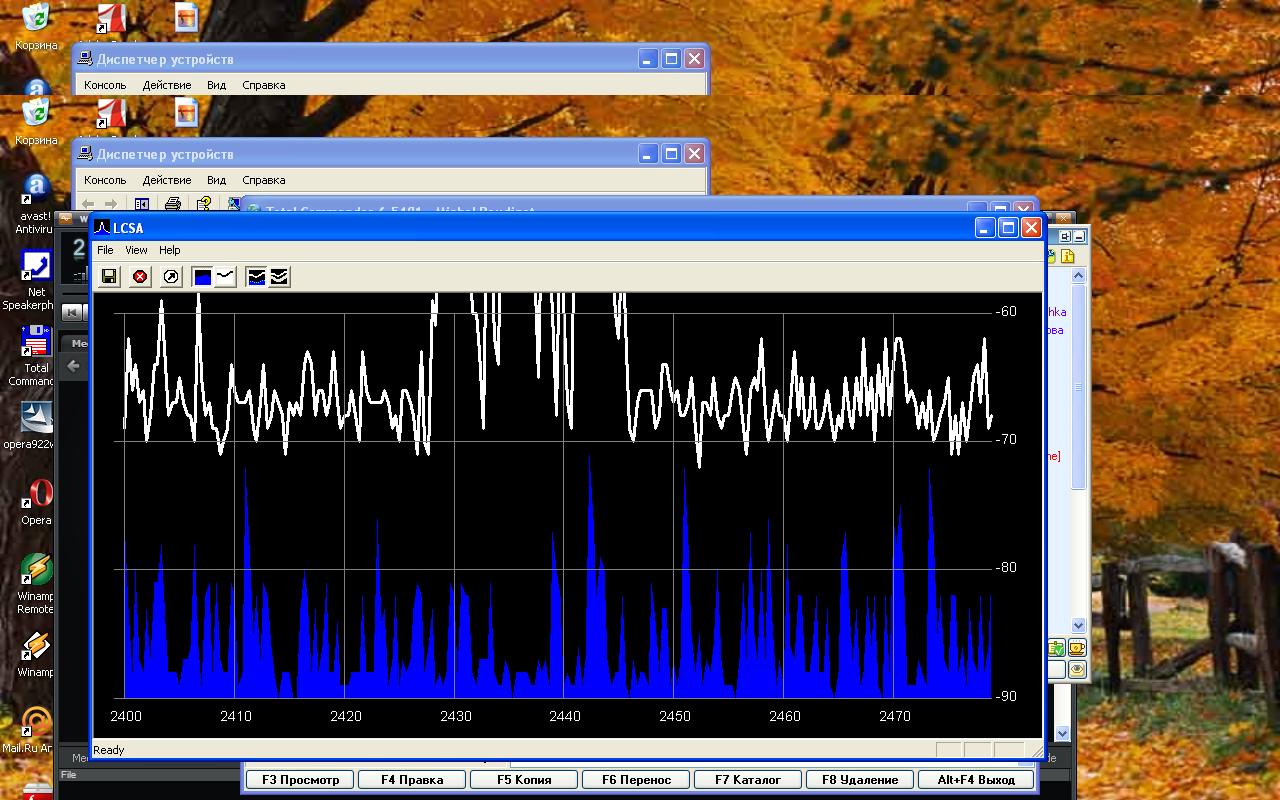Toggle the stacked-waves chart view button

[280, 277]
